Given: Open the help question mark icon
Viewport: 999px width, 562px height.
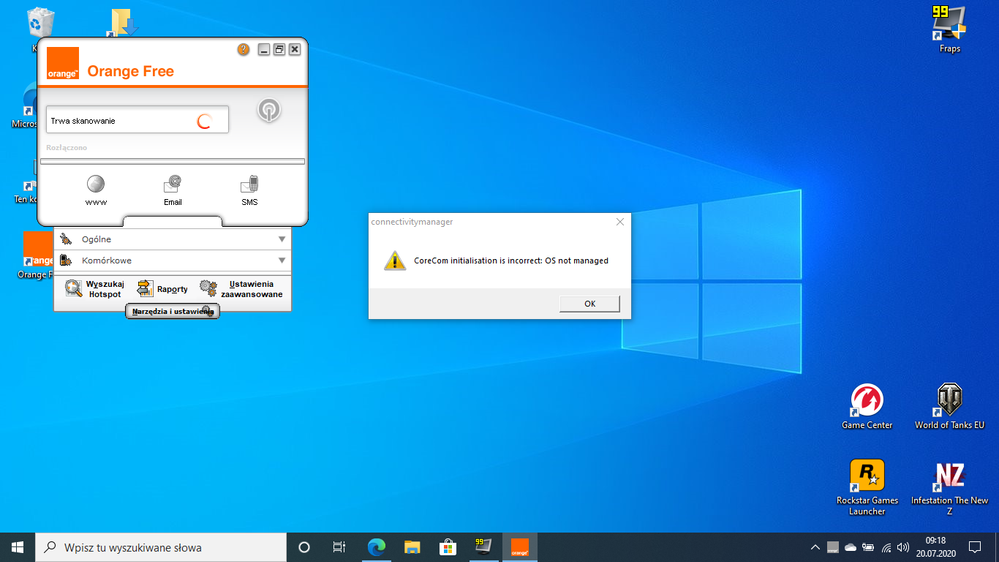Looking at the screenshot, I should point(243,49).
